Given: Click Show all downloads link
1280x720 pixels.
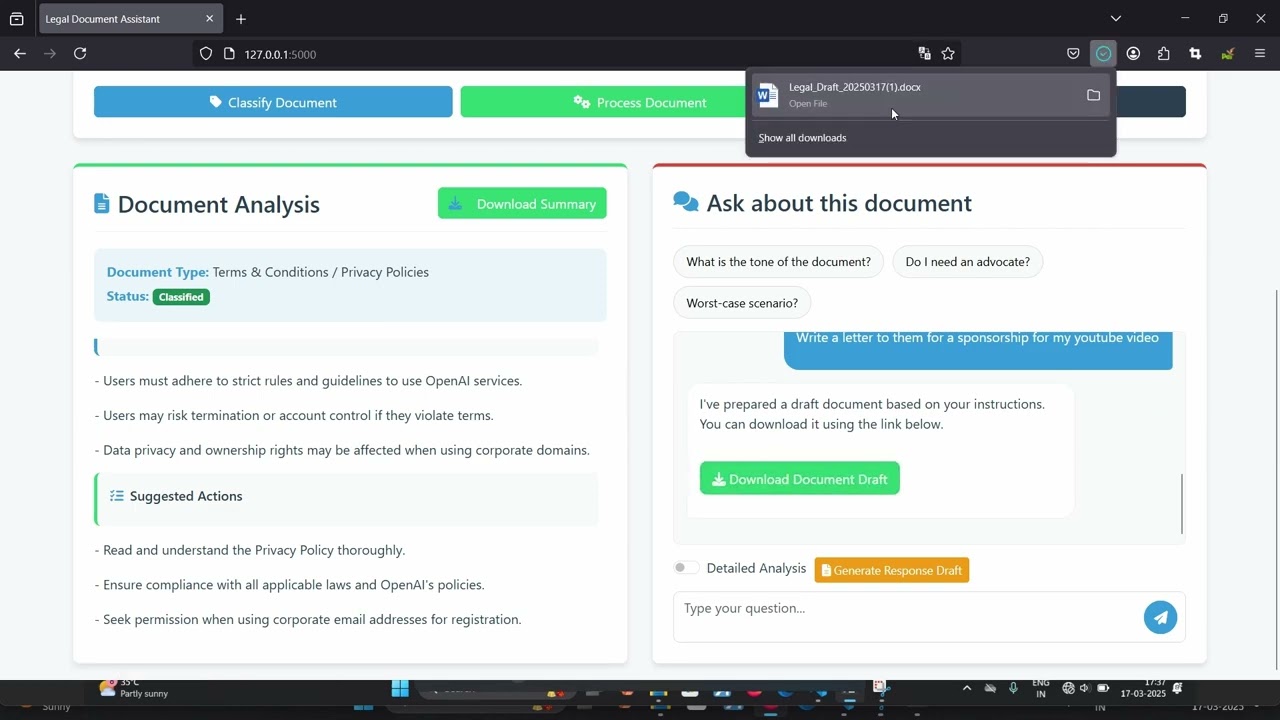Looking at the screenshot, I should click(x=802, y=138).
